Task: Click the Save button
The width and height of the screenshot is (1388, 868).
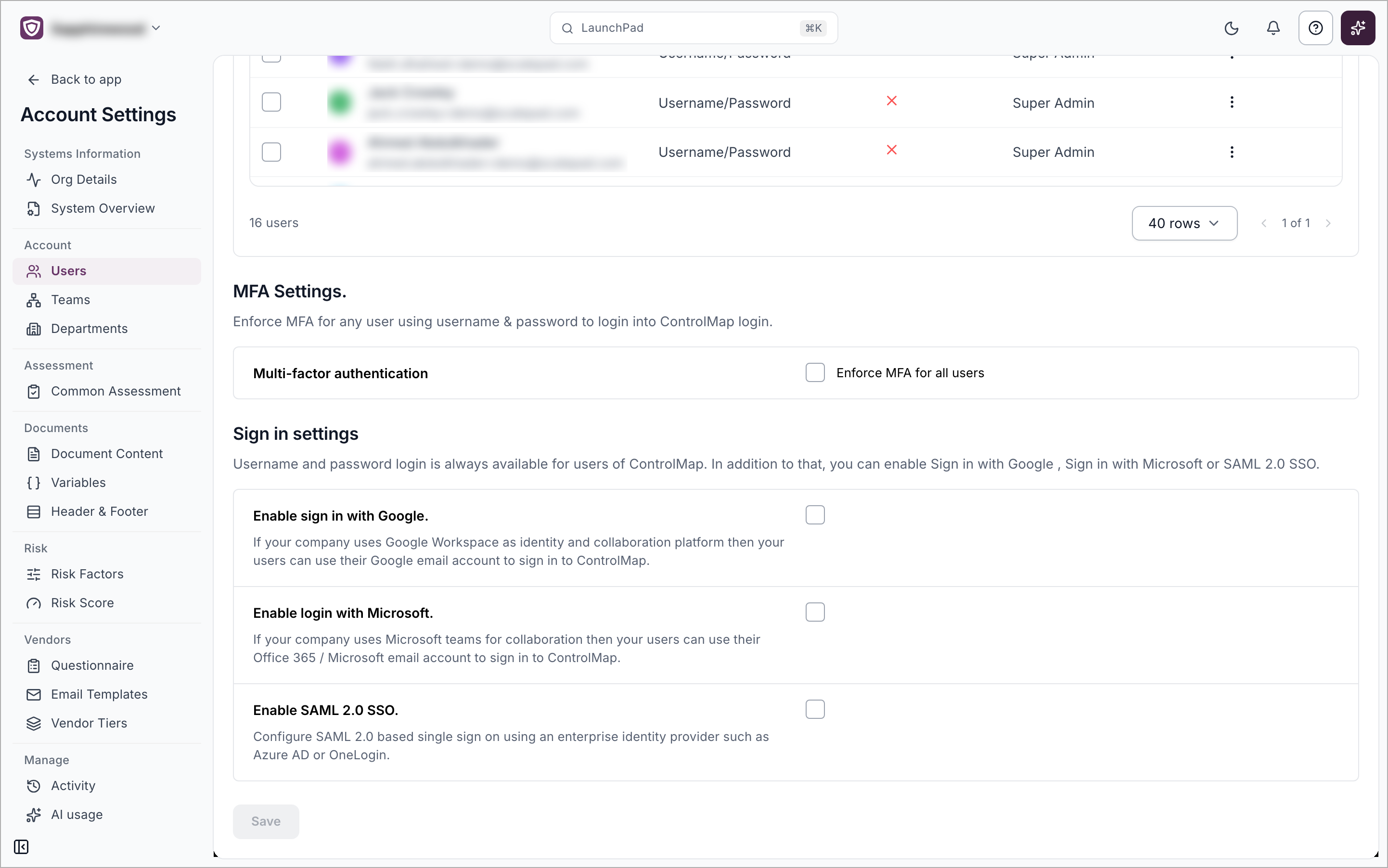Action: click(x=266, y=821)
